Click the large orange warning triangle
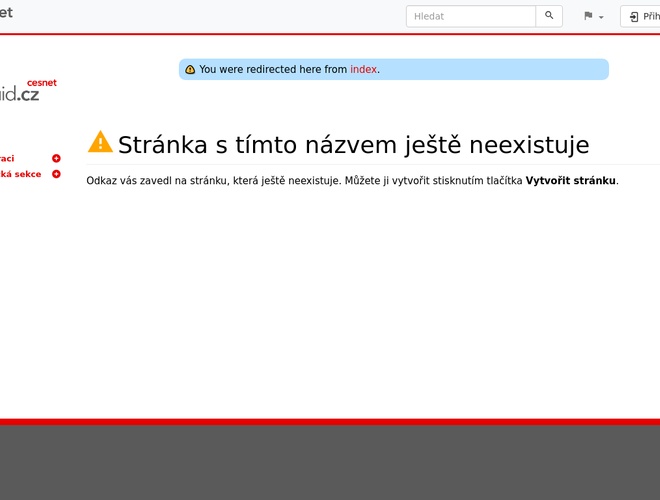 tap(100, 142)
